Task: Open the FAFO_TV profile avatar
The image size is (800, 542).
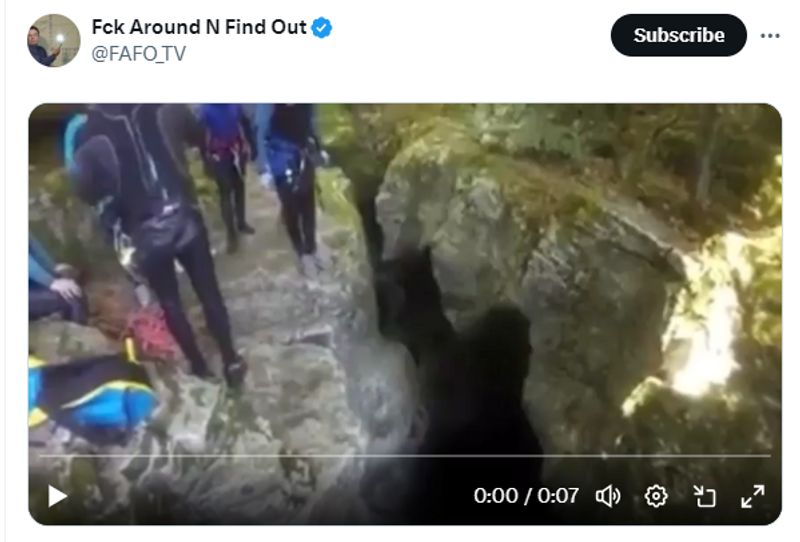Action: pyautogui.click(x=54, y=40)
